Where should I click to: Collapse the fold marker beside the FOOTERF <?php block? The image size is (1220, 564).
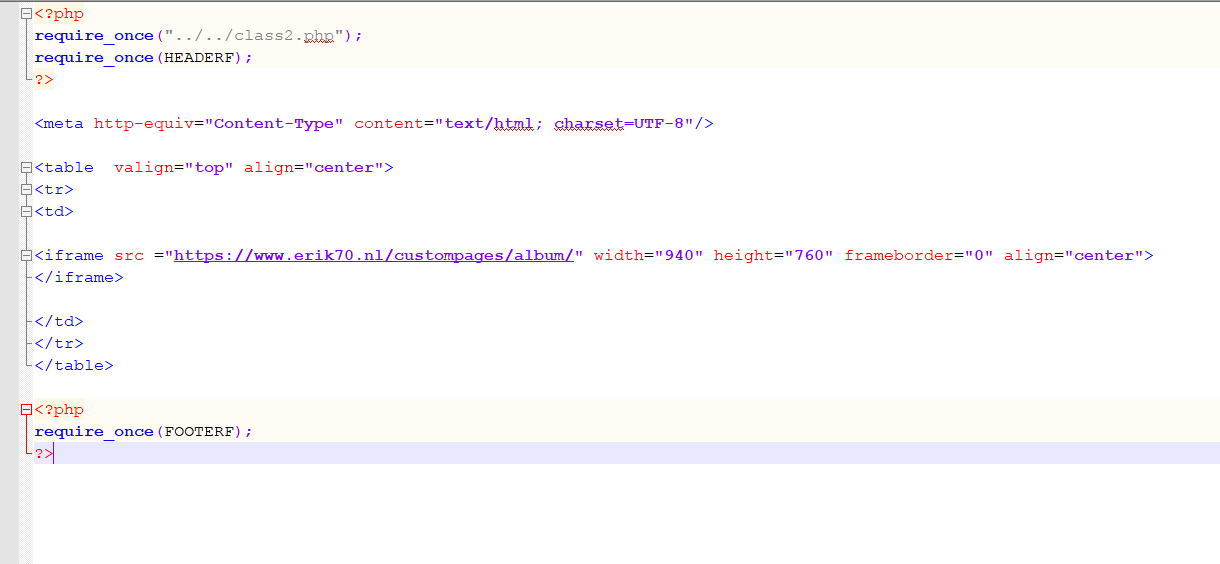coord(27,410)
